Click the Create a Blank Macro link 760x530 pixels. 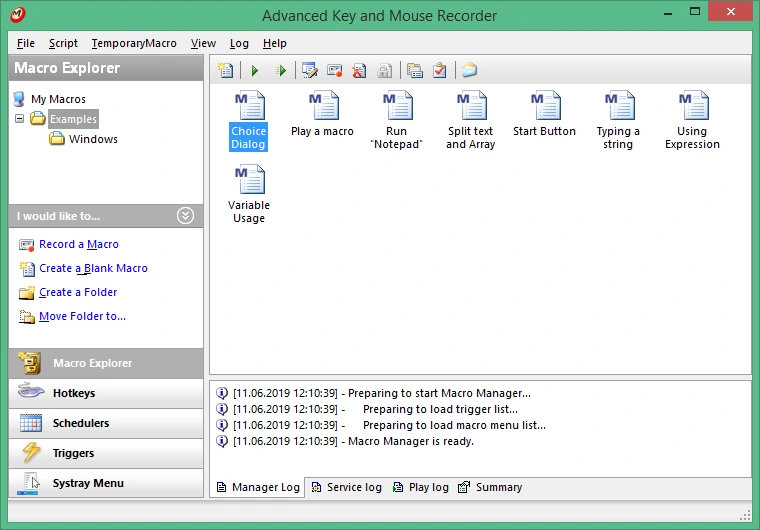click(93, 268)
